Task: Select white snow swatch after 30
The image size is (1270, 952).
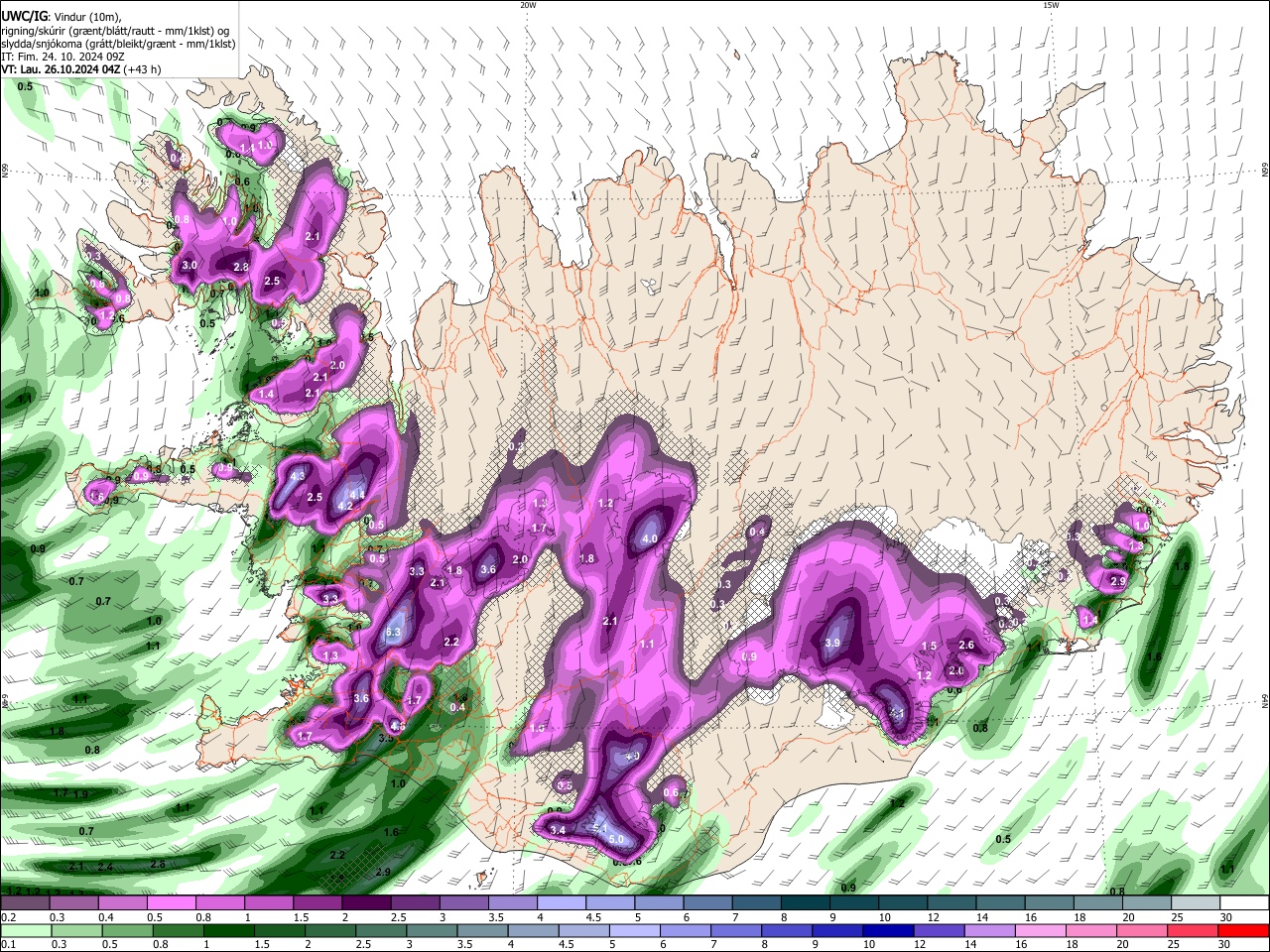Action: coord(1245,903)
